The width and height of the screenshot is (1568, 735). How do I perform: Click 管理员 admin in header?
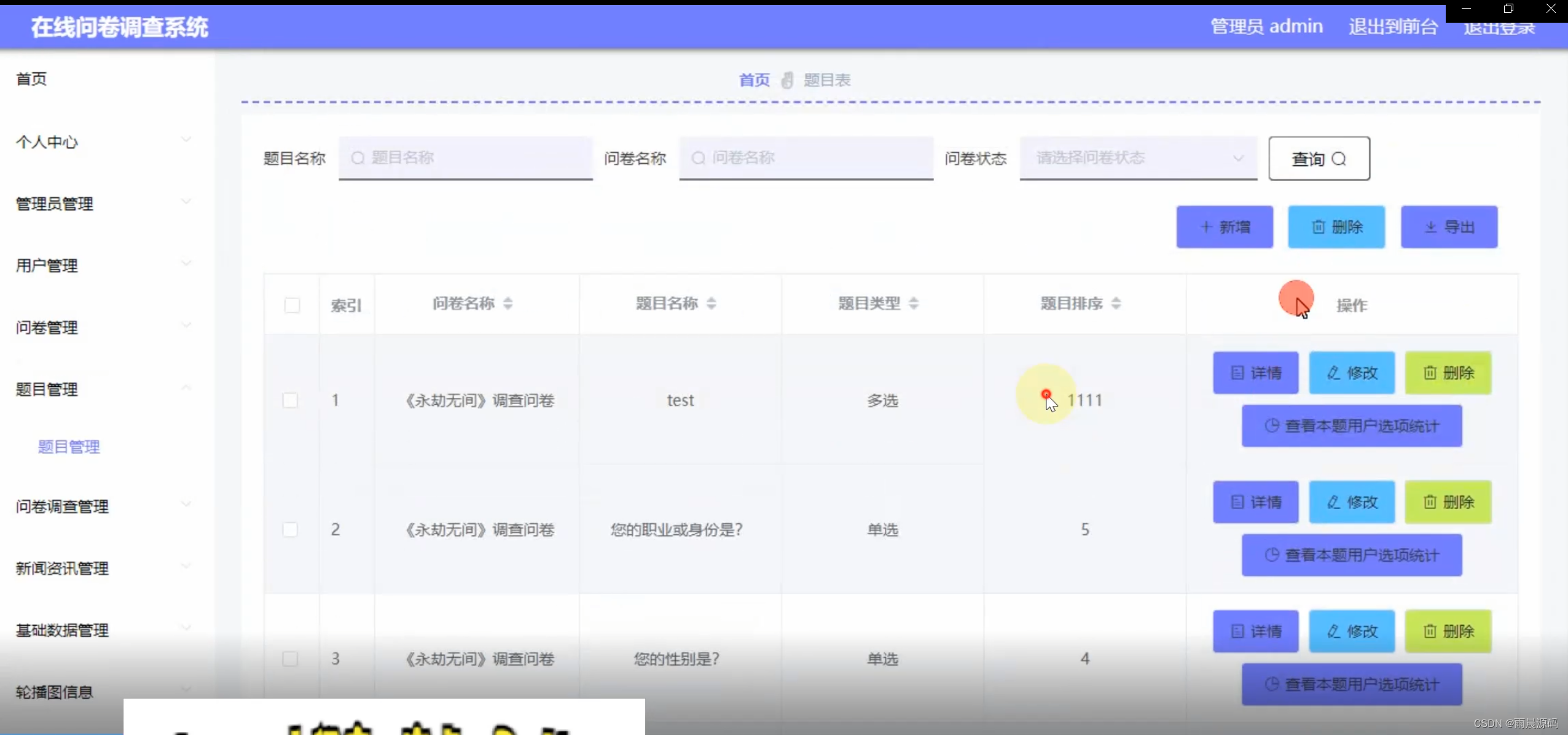tap(1266, 26)
